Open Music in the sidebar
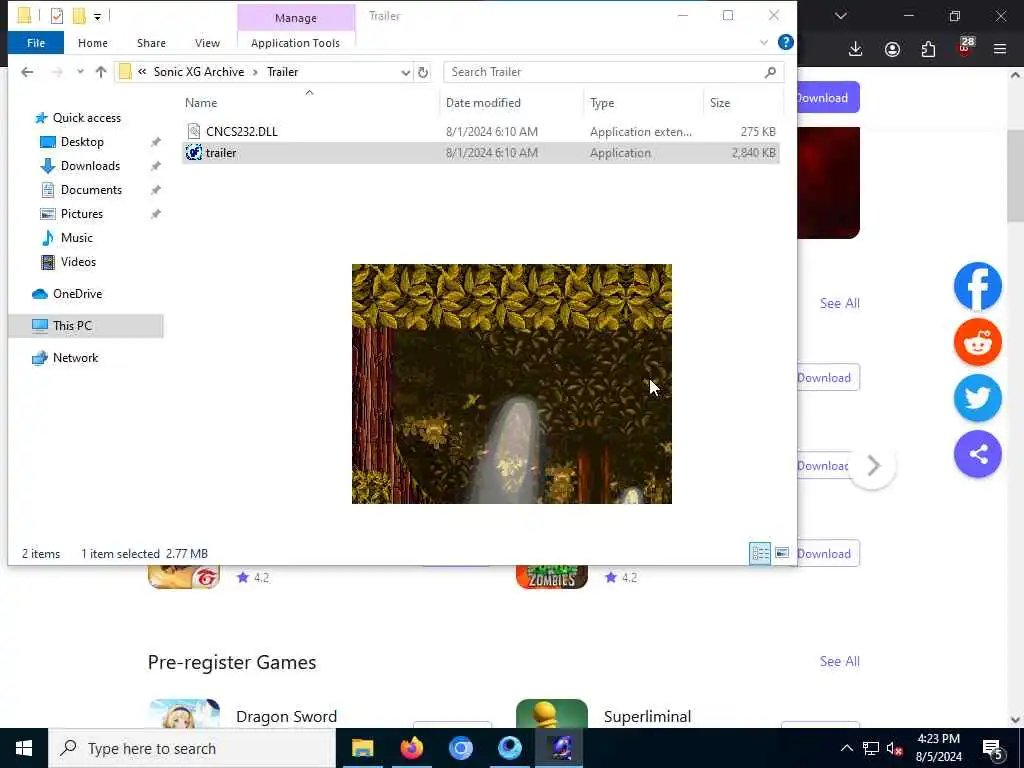The image size is (1024, 768). [x=76, y=238]
